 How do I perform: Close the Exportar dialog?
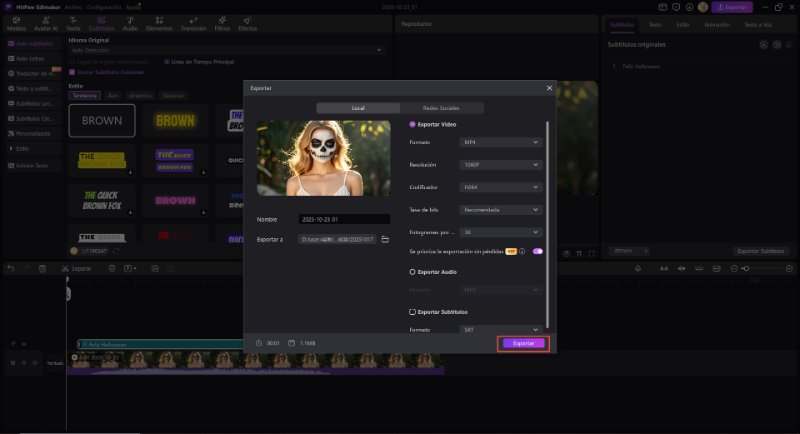549,88
